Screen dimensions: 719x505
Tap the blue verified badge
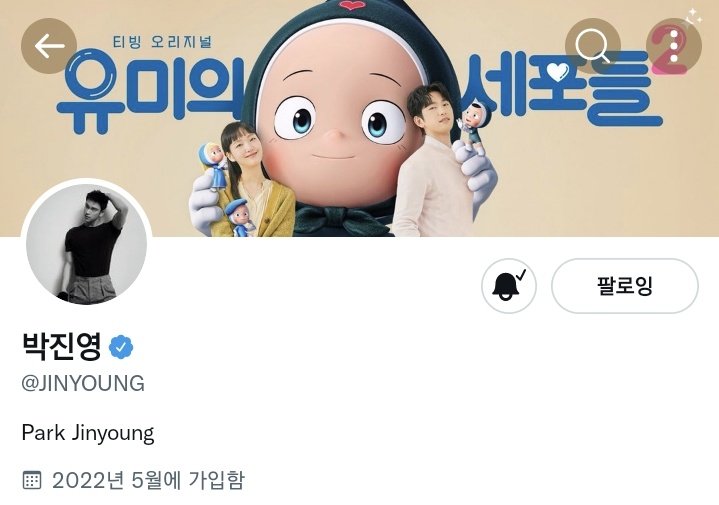click(121, 347)
